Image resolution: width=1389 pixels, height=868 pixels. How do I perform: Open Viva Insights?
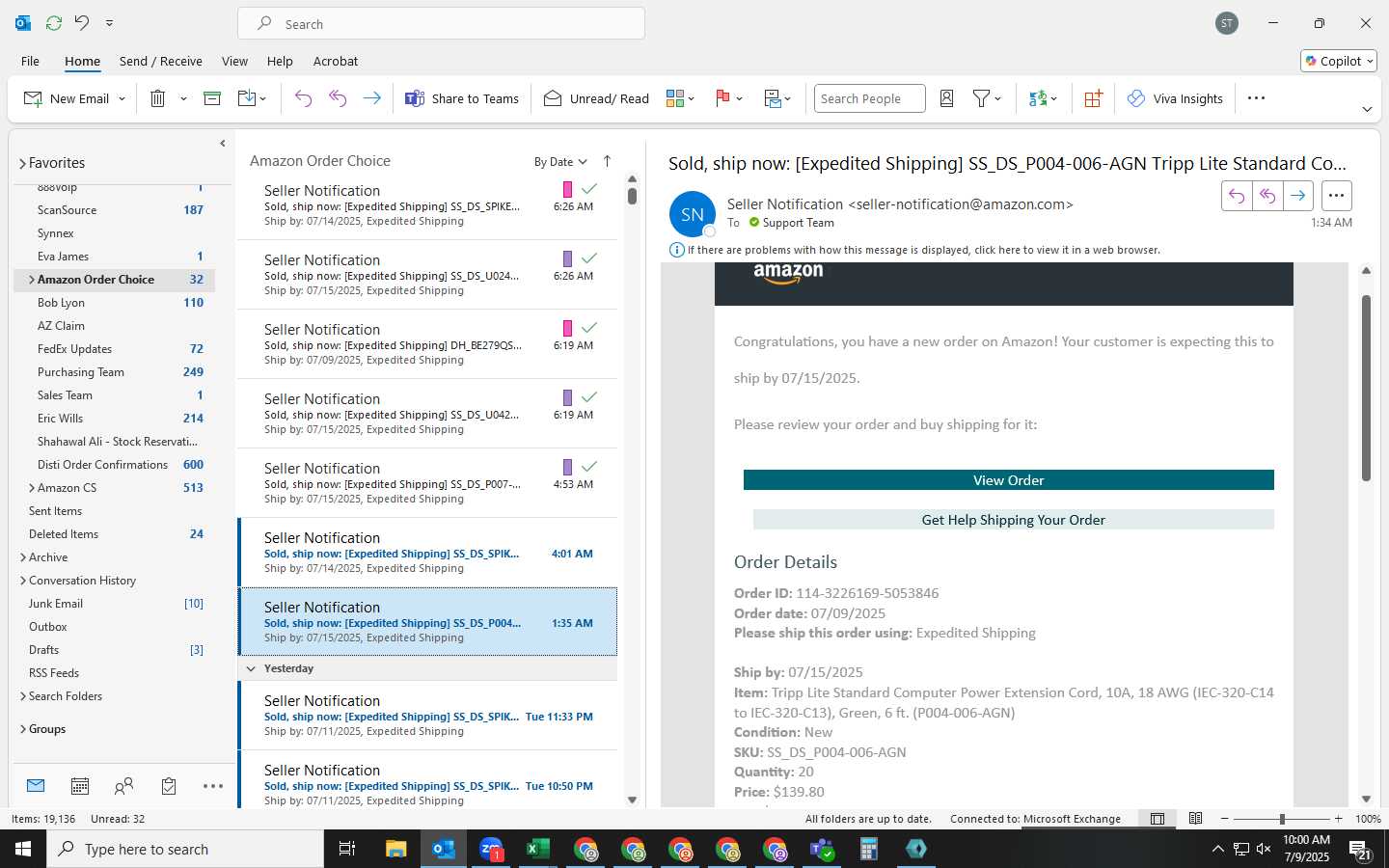(x=1175, y=98)
